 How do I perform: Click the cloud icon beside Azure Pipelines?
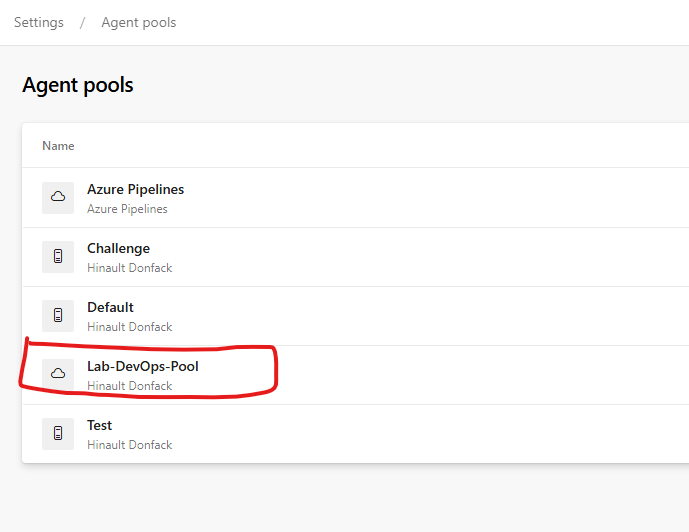pos(58,198)
